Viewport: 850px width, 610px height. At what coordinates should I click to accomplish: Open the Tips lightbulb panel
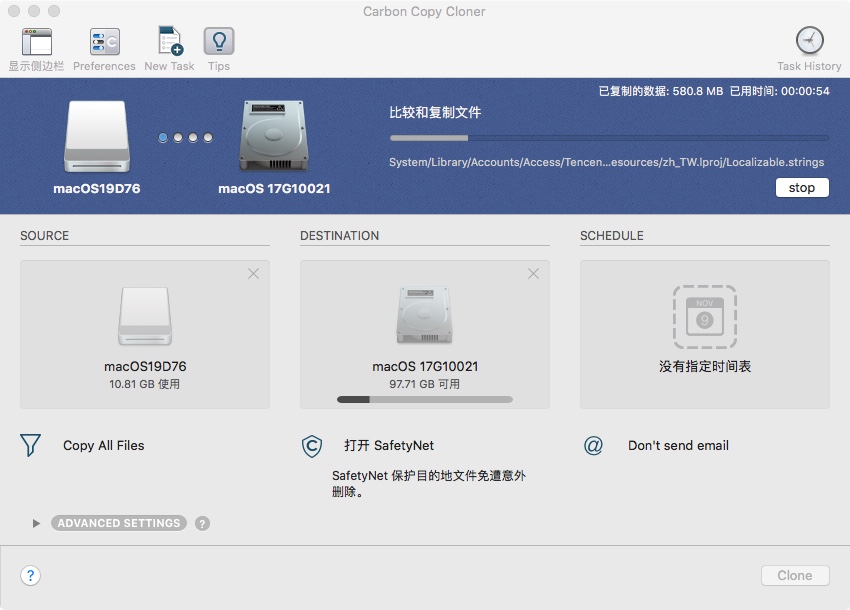218,42
